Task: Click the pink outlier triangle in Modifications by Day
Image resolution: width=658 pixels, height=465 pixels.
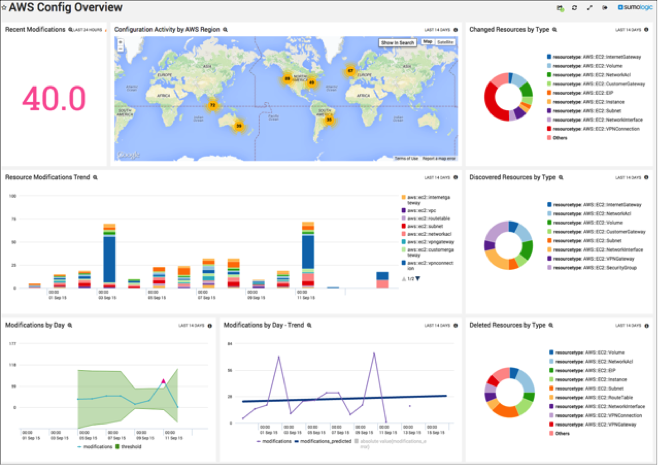Action: pyautogui.click(x=163, y=381)
